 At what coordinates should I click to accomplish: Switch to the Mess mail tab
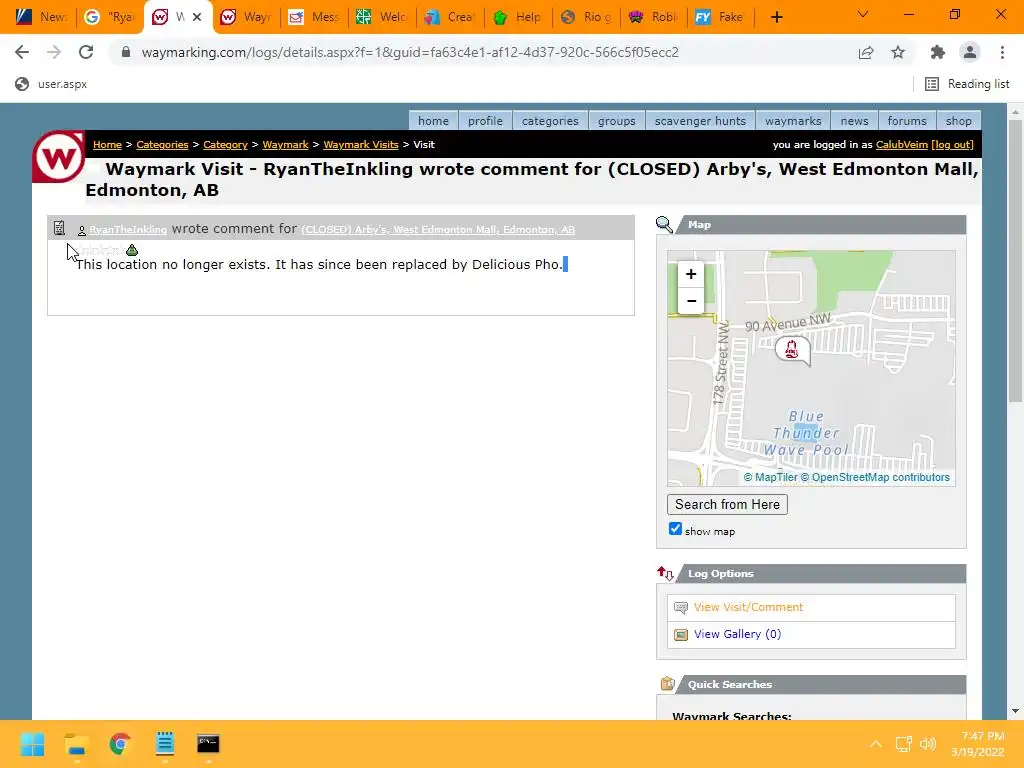314,17
